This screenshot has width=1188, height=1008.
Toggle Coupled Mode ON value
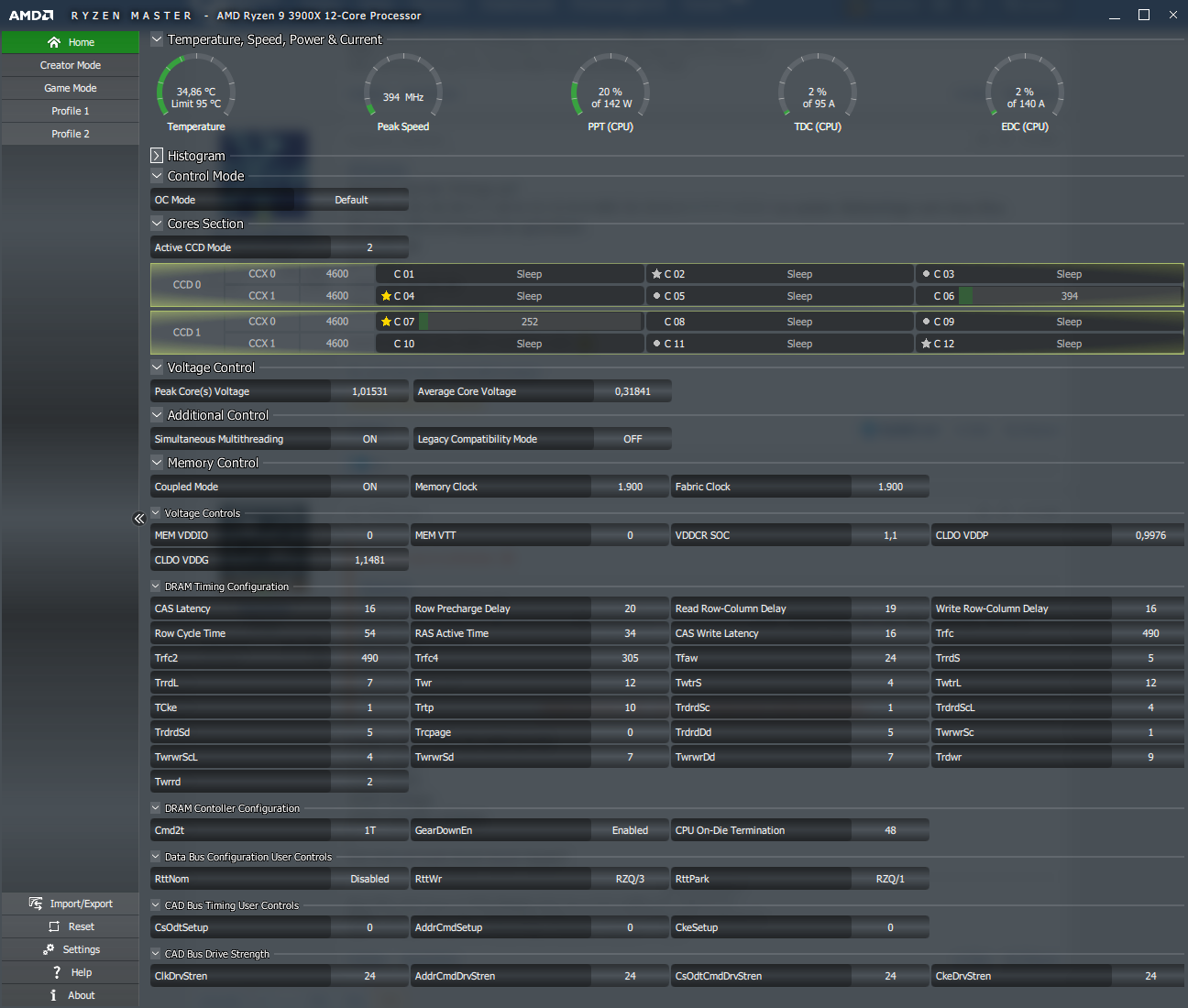(x=369, y=487)
